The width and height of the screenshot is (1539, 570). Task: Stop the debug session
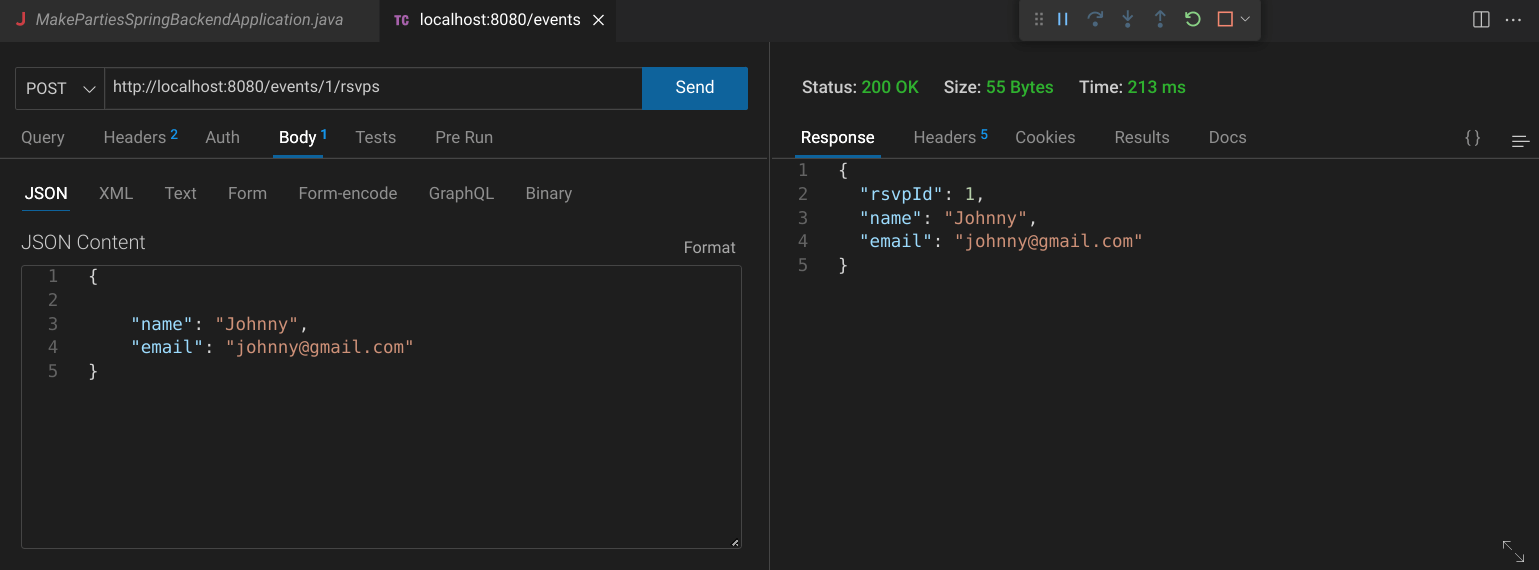click(1225, 19)
